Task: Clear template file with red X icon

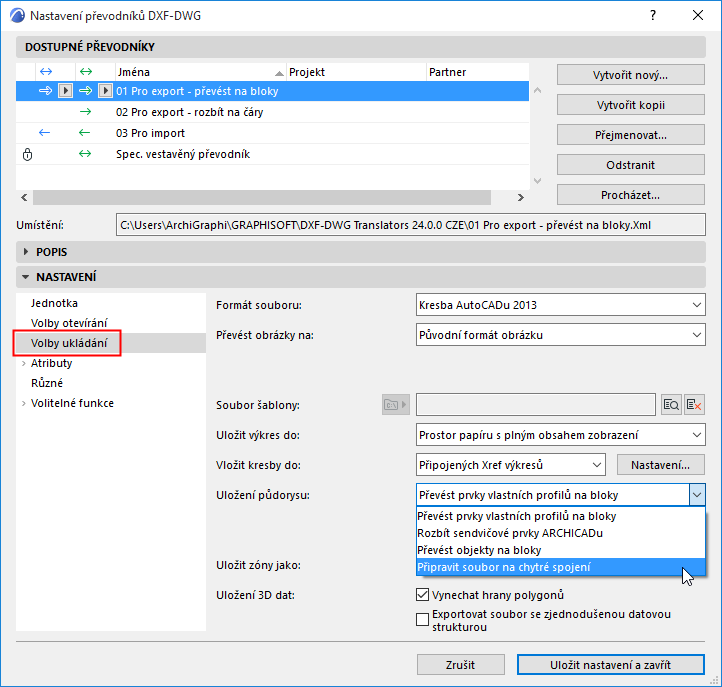Action: click(694, 405)
